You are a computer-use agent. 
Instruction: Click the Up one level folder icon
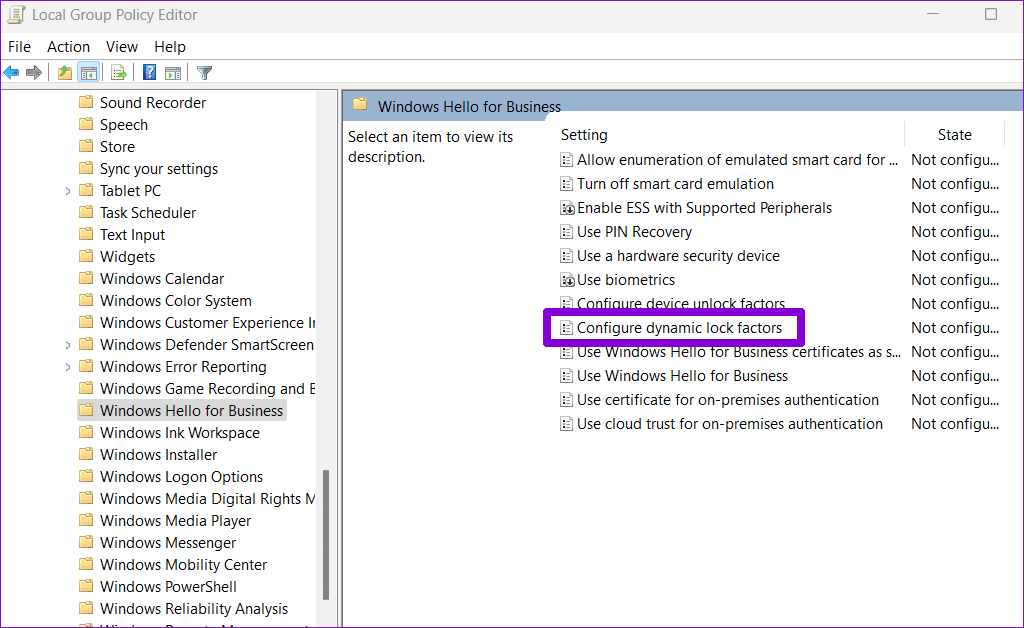click(x=64, y=72)
